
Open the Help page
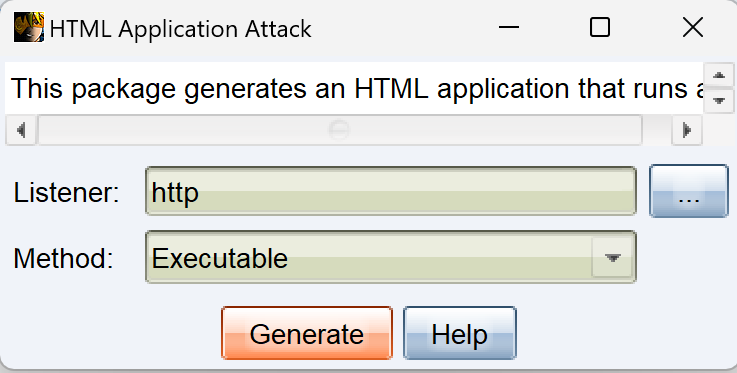point(459,333)
